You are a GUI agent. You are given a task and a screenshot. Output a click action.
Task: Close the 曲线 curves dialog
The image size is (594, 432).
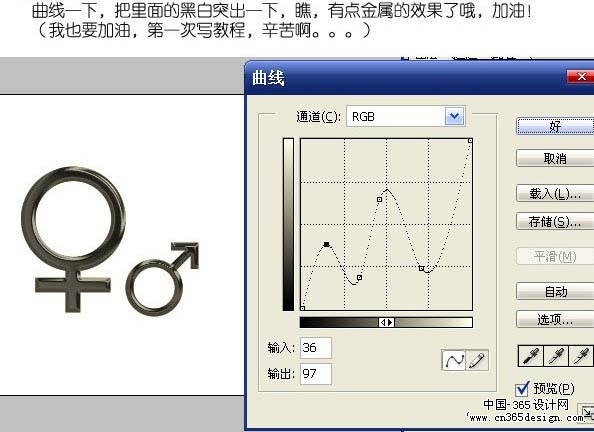point(581,77)
